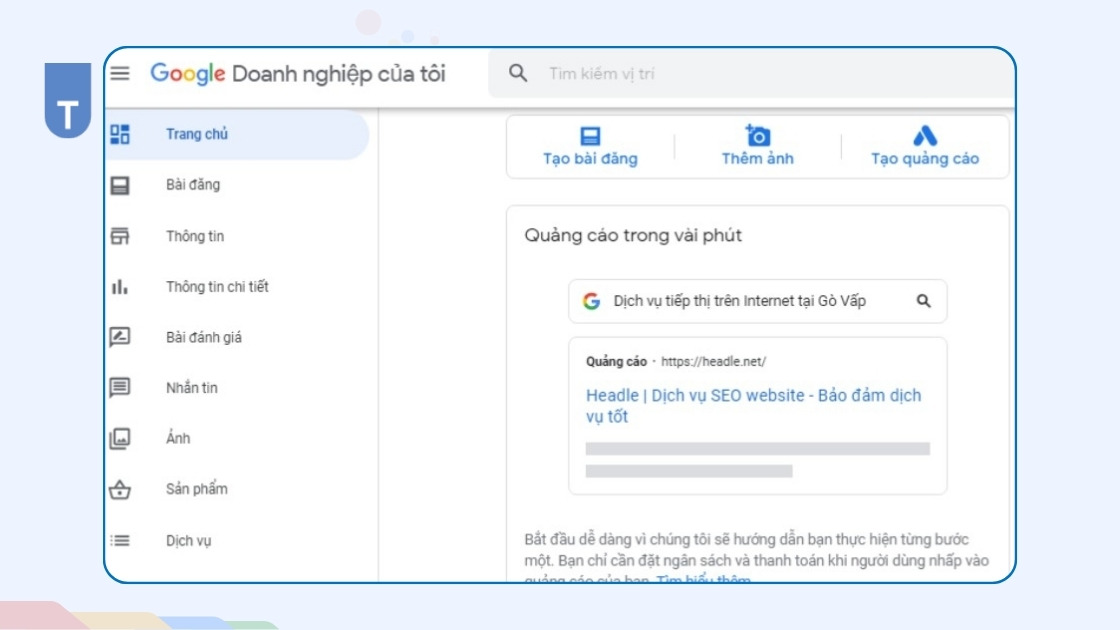Click the Tạo bài đăng button
1120x630 pixels.
coord(589,143)
